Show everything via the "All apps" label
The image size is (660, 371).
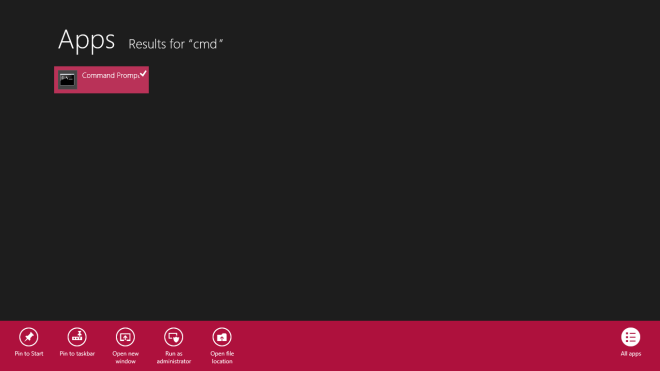point(631,354)
